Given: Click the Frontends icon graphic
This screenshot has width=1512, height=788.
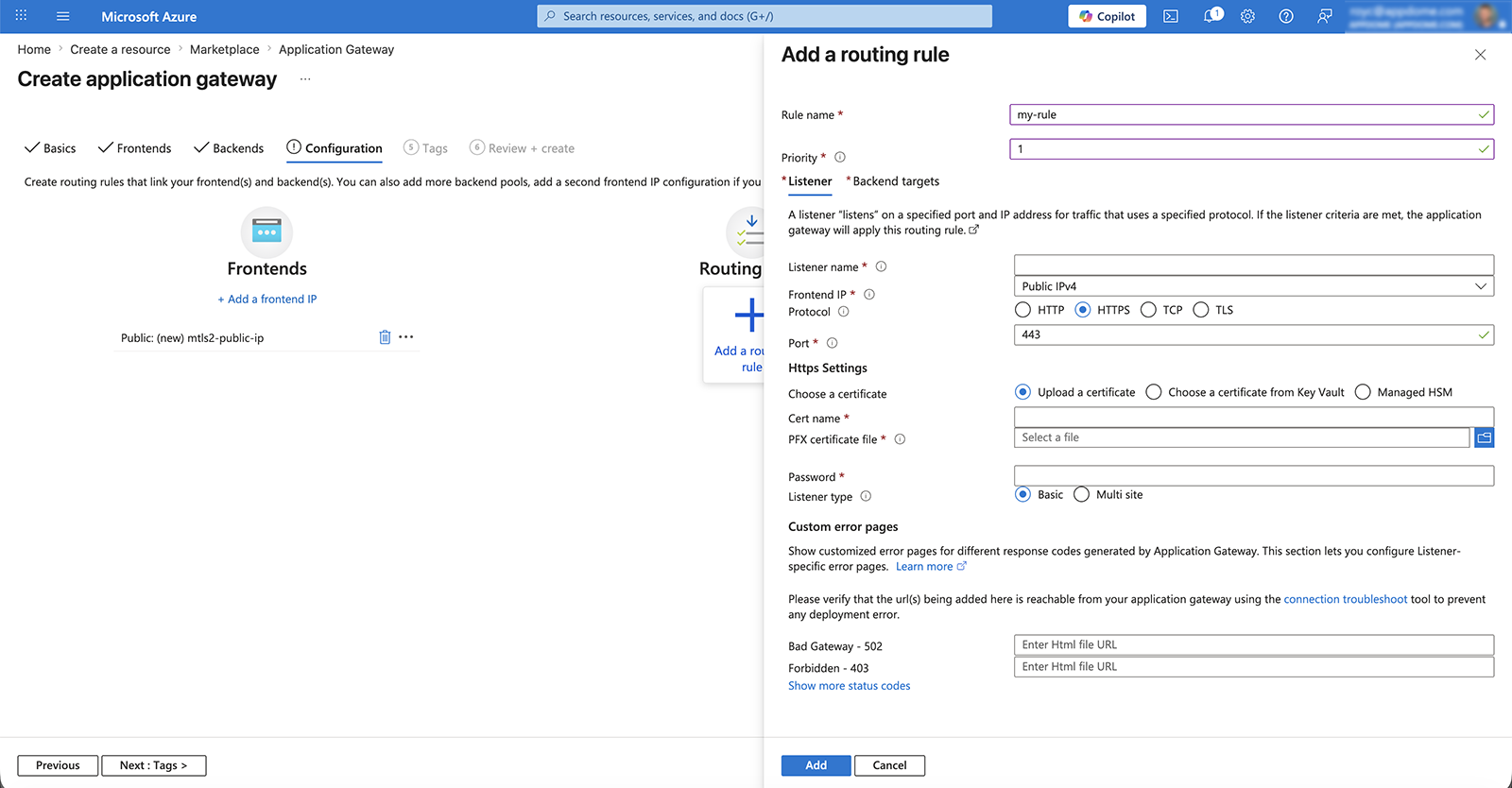Looking at the screenshot, I should click(x=266, y=231).
